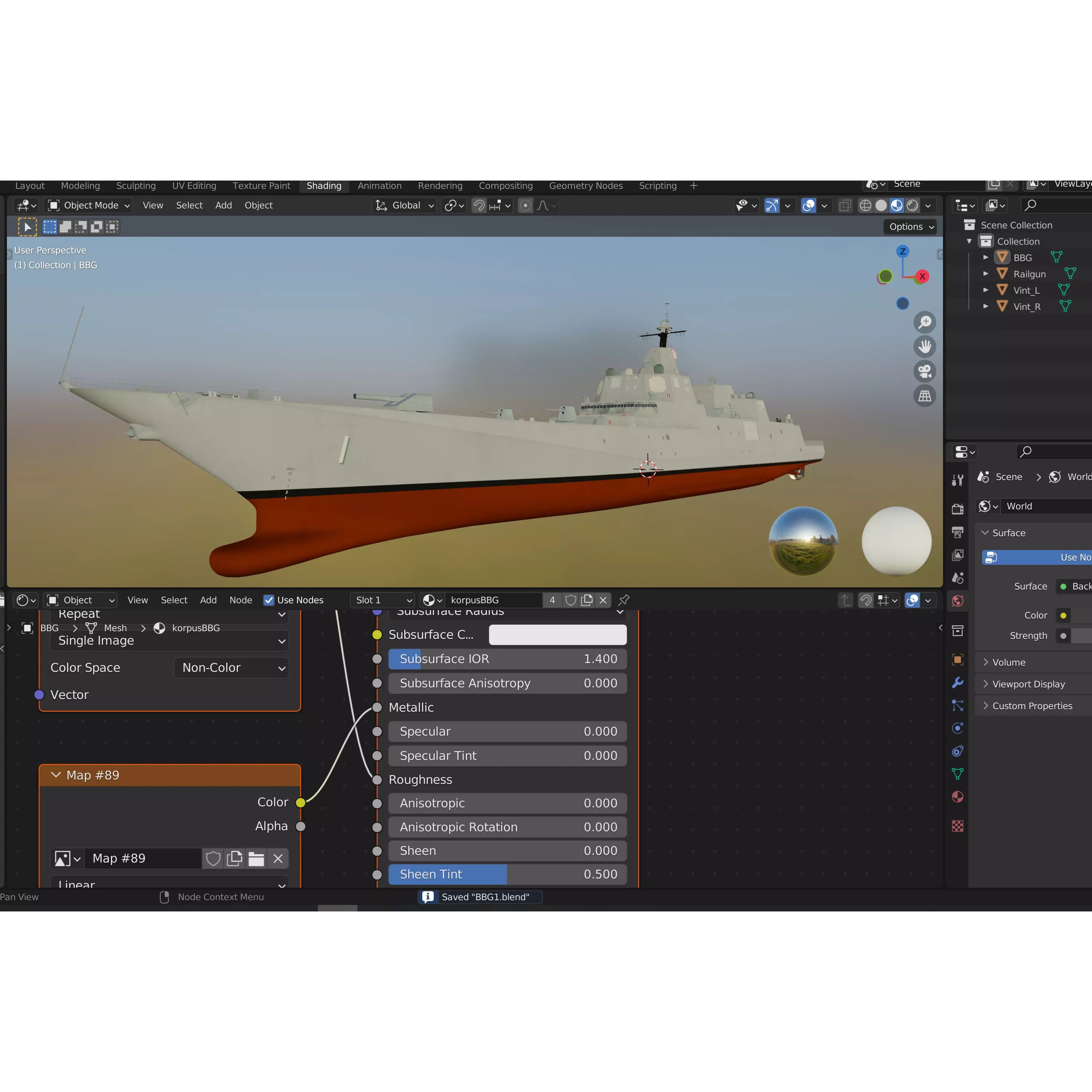Toggle proportional editing in viewport header
This screenshot has width=1092, height=1092.
tap(525, 206)
